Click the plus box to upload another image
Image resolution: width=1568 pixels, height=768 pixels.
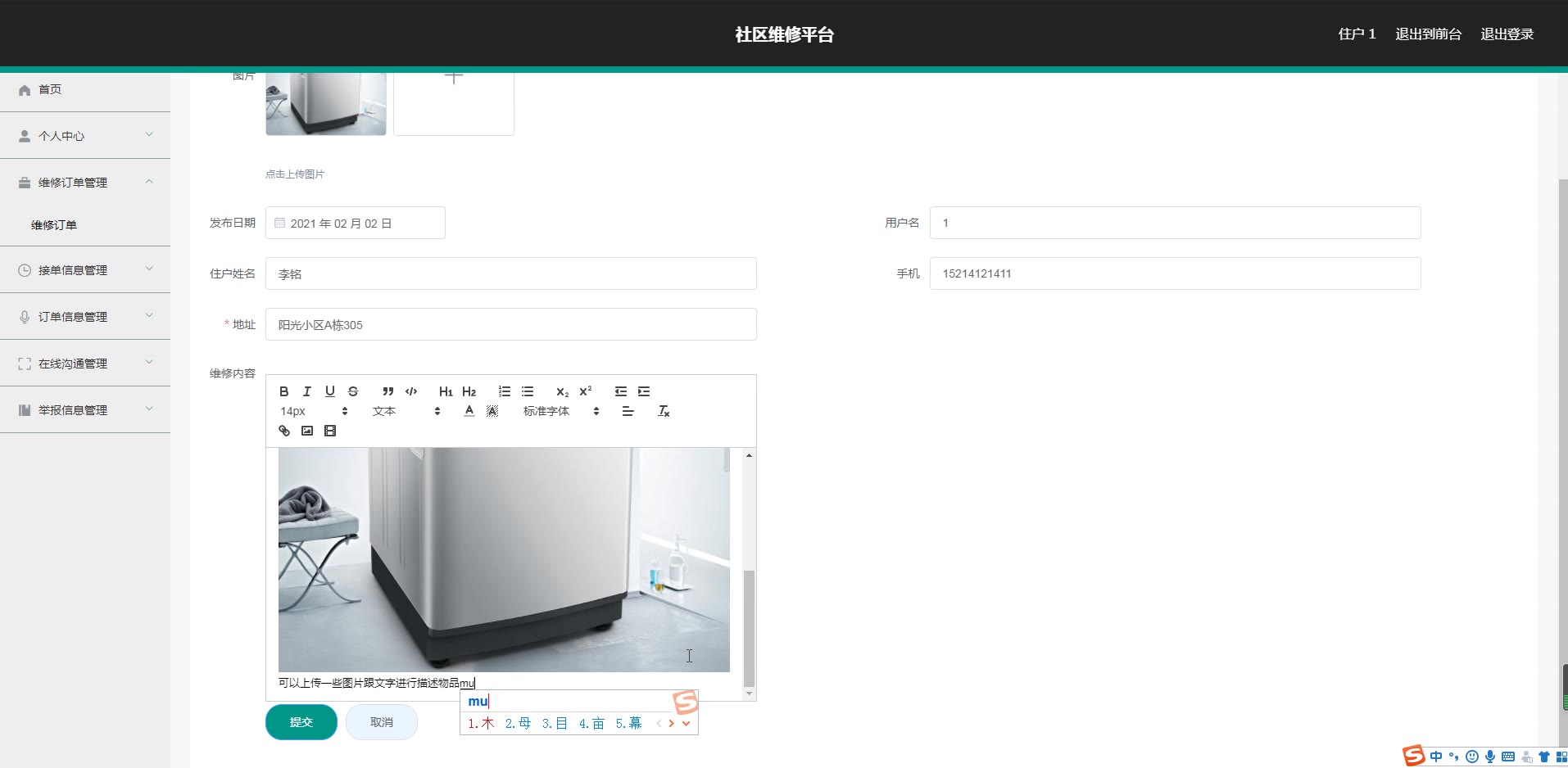(454, 103)
